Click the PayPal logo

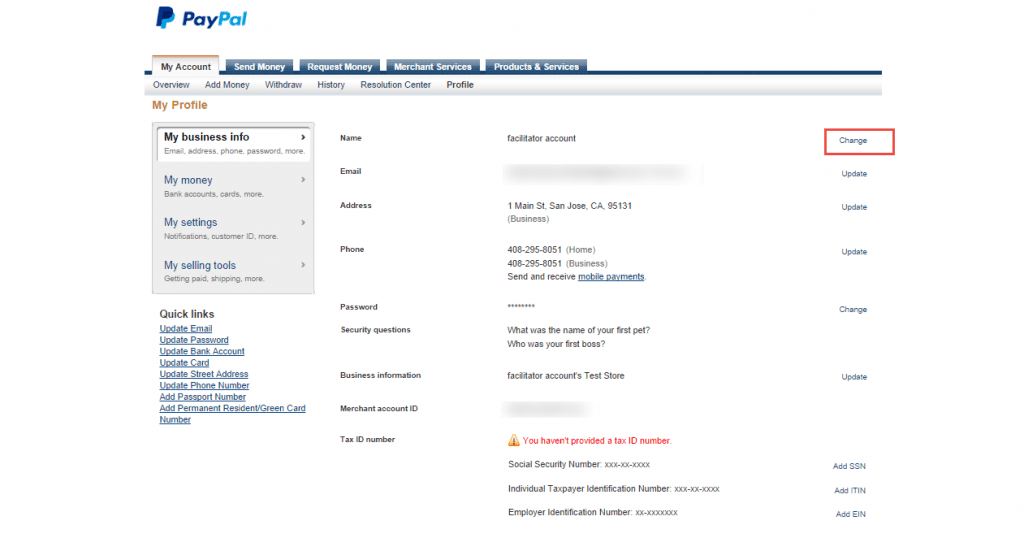pyautogui.click(x=201, y=18)
